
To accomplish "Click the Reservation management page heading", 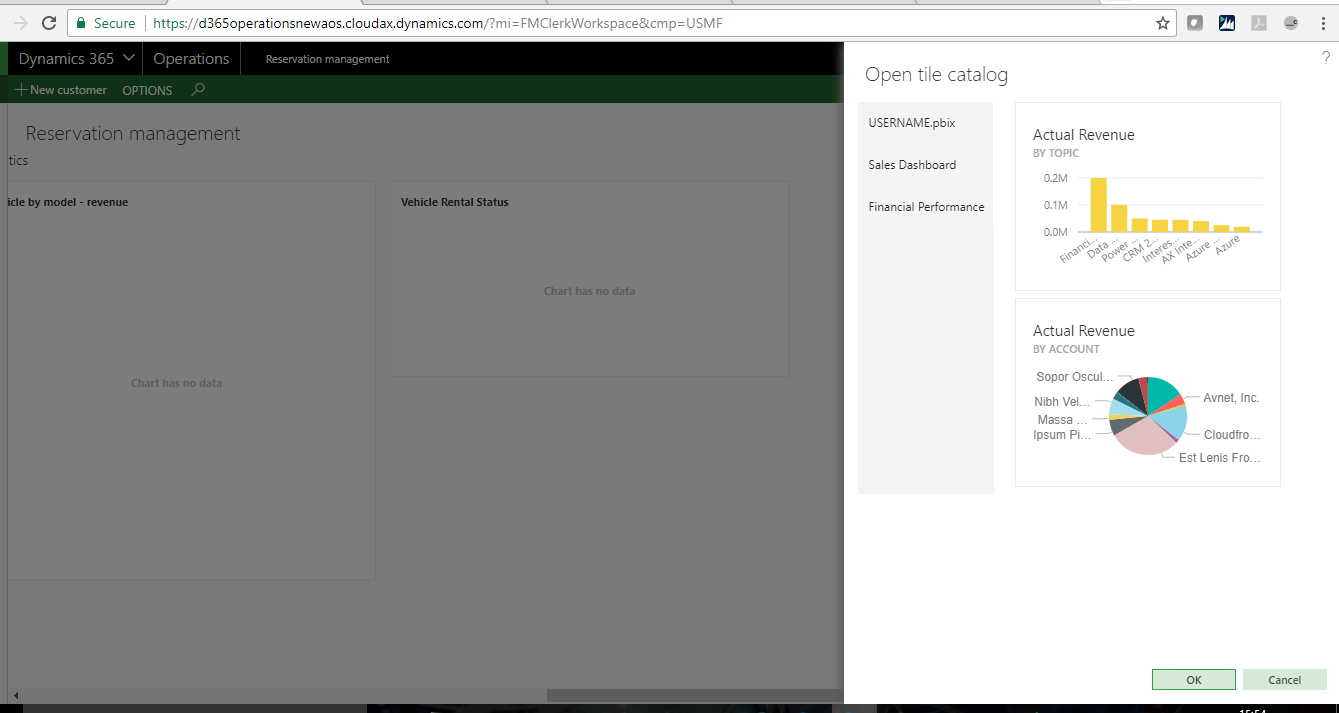I will pos(133,133).
